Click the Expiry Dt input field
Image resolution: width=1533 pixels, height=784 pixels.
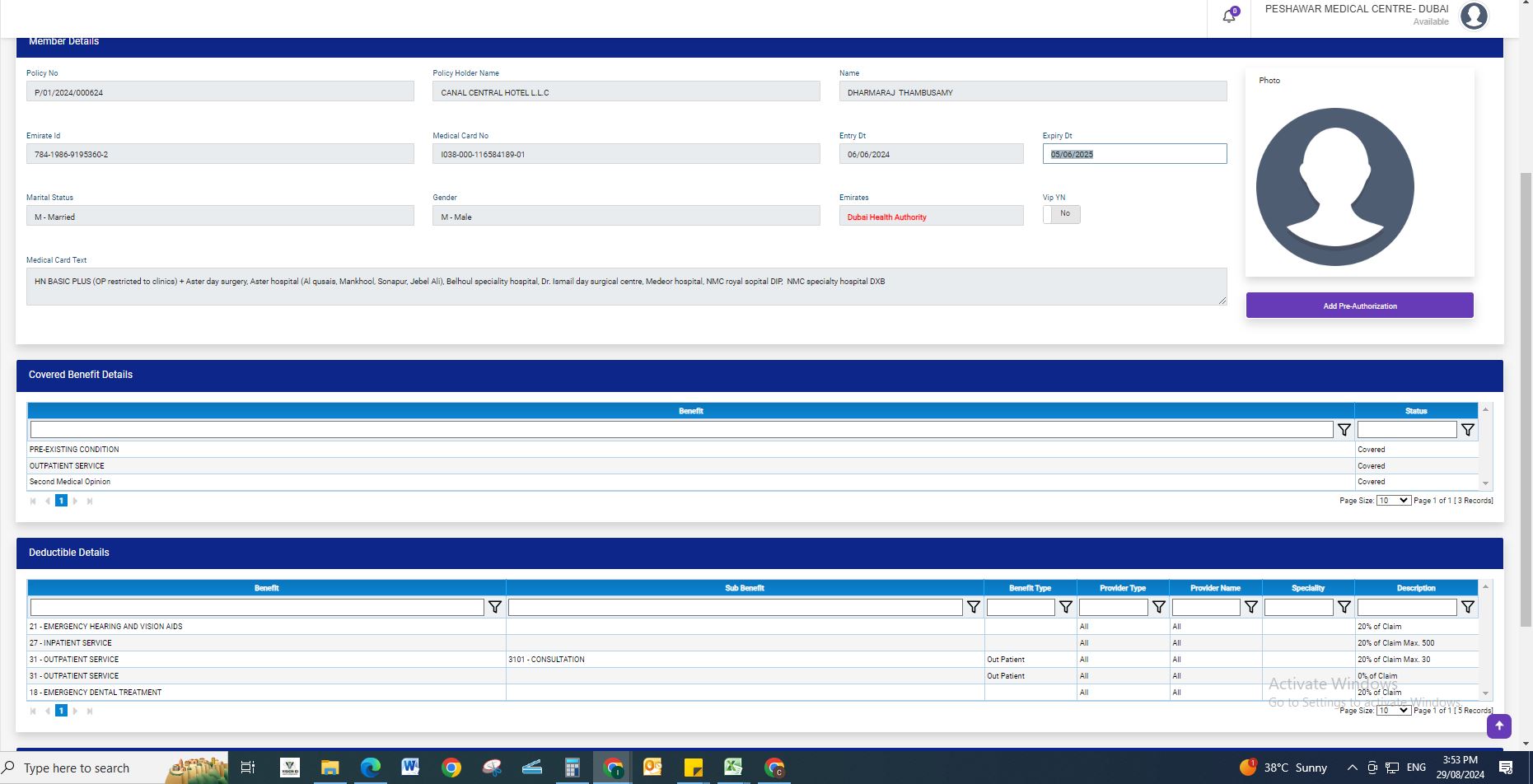1133,154
